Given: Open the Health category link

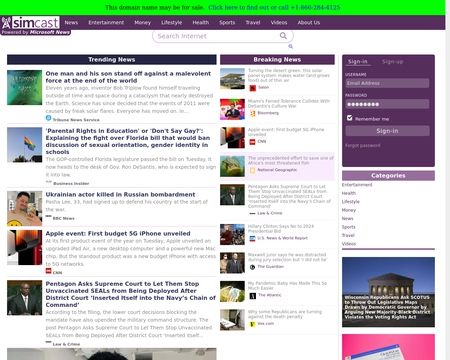Looking at the screenshot, I should tap(349, 193).
